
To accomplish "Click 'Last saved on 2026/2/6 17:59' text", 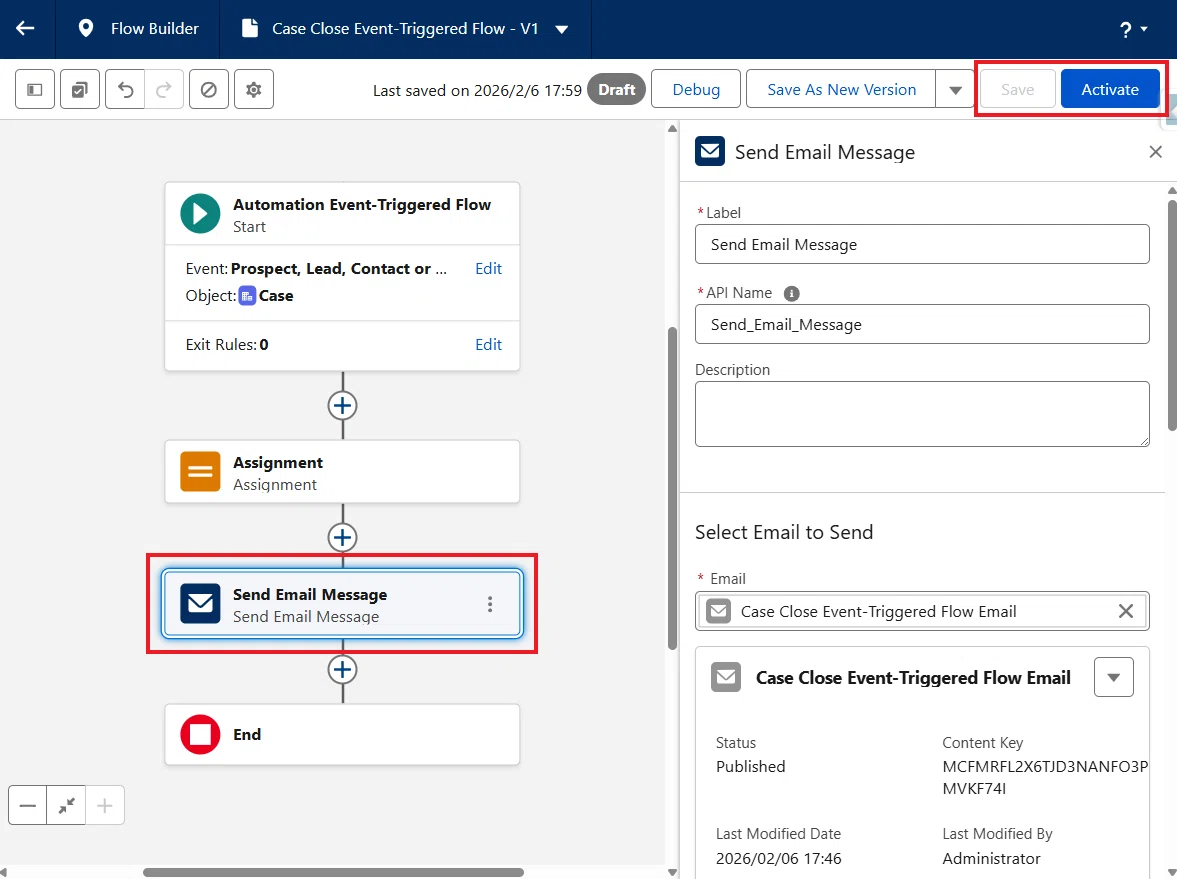I will [477, 90].
